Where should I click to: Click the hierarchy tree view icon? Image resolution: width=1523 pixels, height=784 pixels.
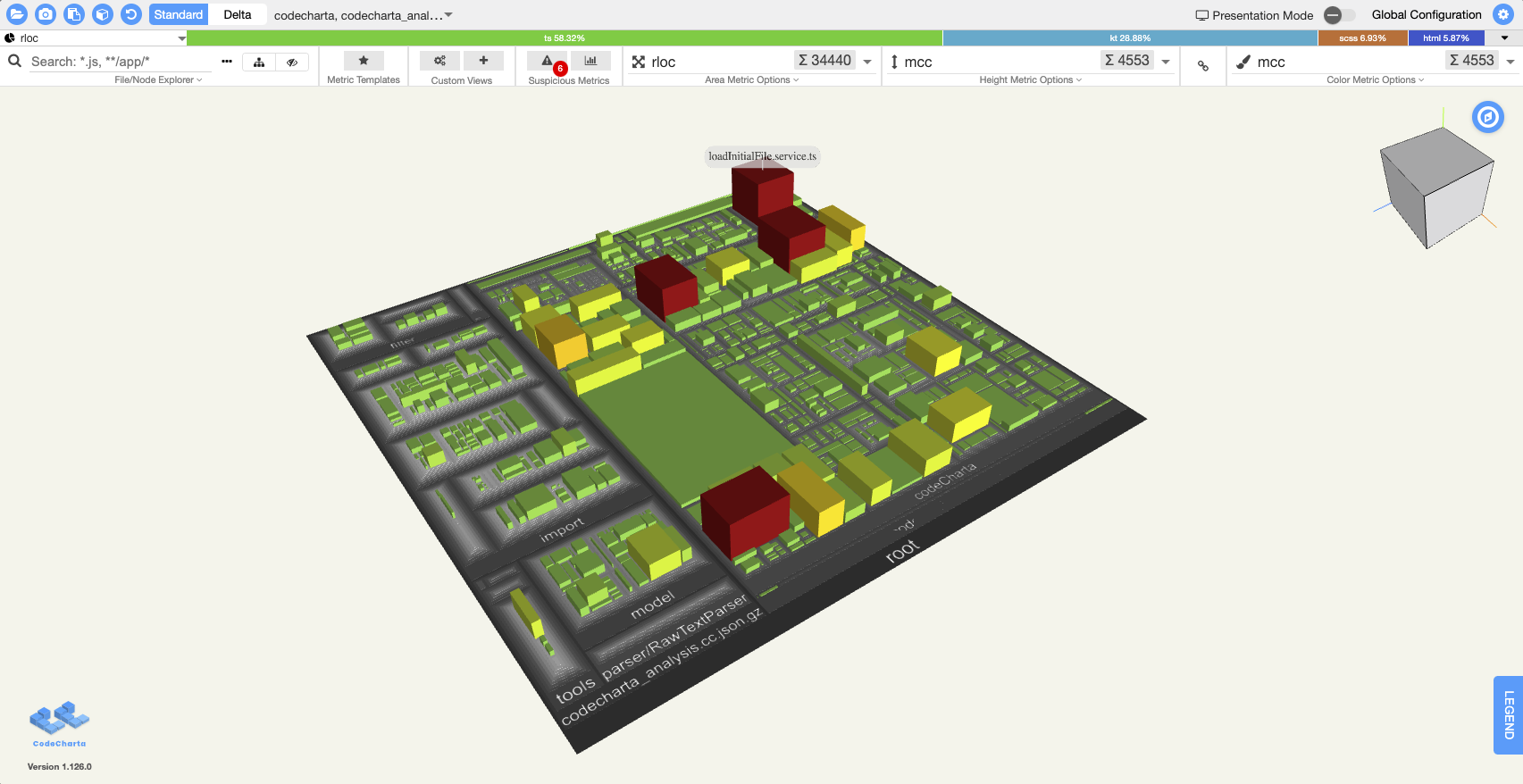click(x=259, y=62)
